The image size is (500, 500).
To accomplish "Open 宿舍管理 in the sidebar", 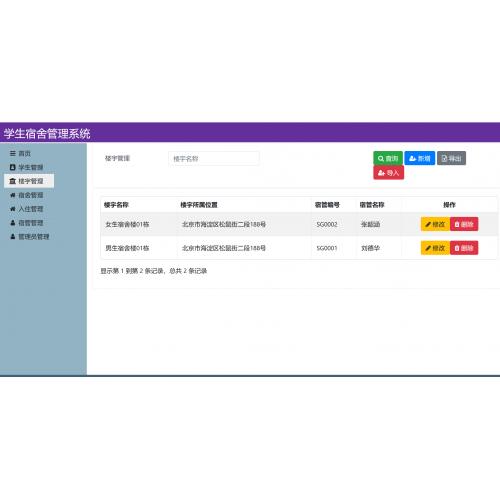I will [x=27, y=195].
